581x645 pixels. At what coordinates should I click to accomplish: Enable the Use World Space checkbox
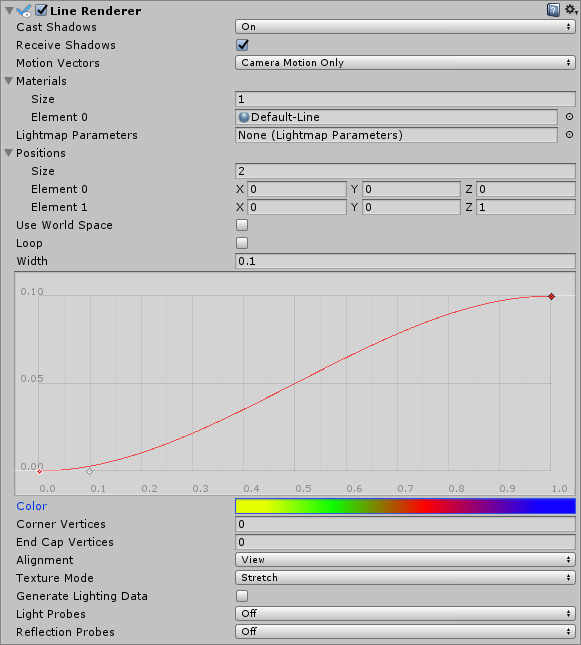tap(242, 225)
